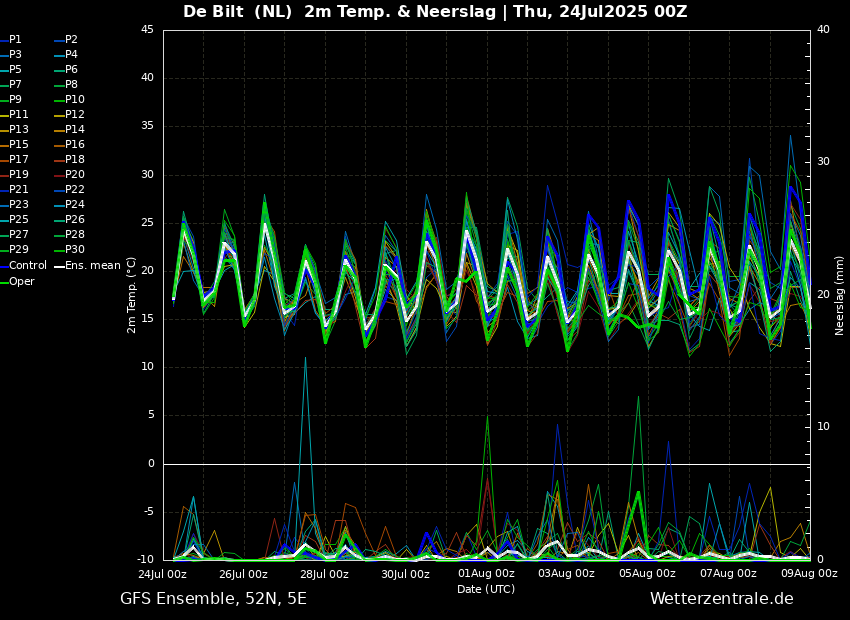This screenshot has width=850, height=620.
Task: Click the 09Aug 00z date tick
Action: tap(809, 574)
